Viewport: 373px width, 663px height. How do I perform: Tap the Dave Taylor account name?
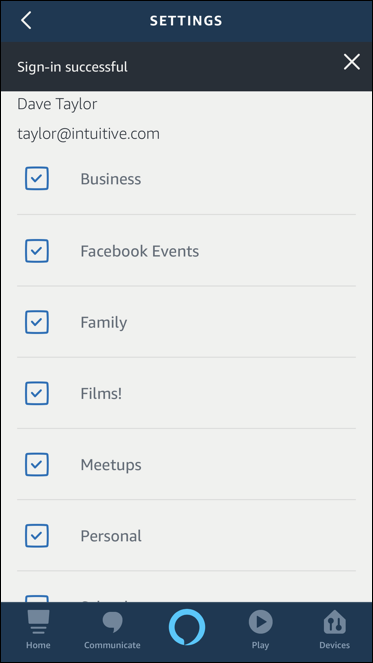click(x=57, y=104)
